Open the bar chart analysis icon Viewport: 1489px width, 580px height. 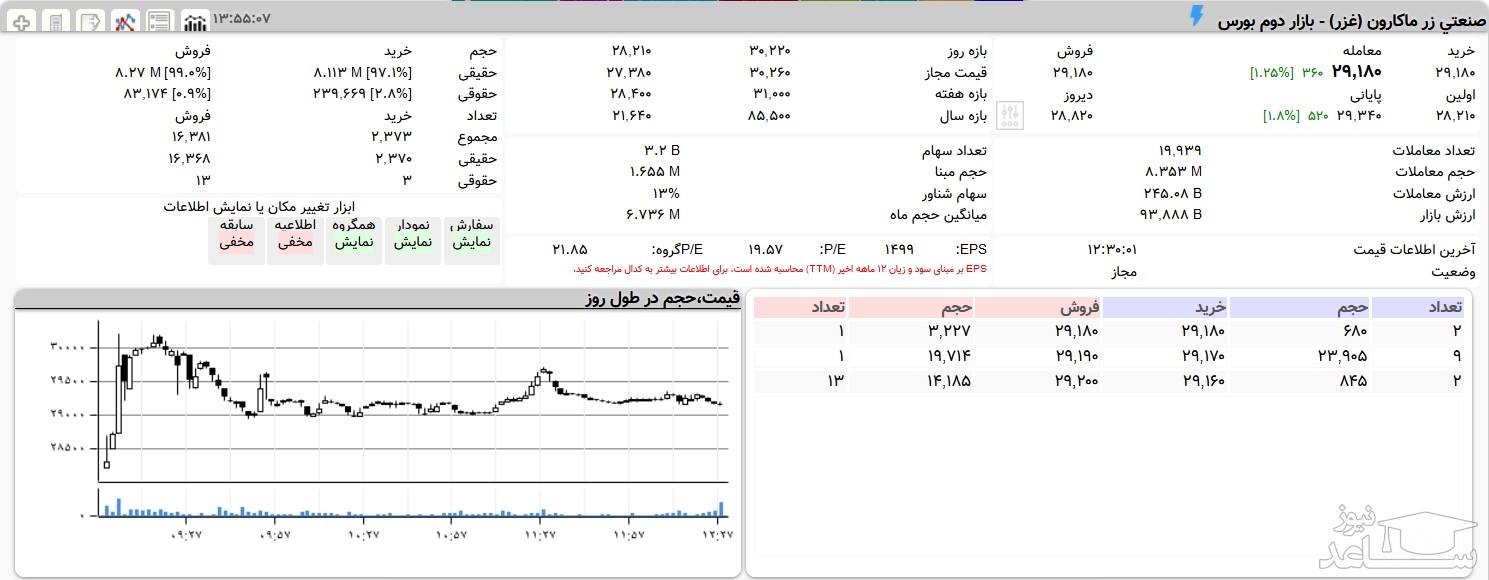click(195, 21)
